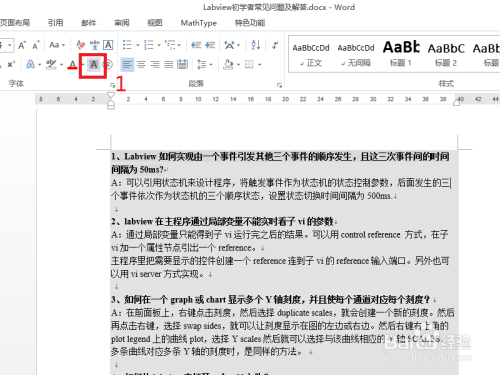Image resolution: width=500 pixels, height=375 pixels.
Task: Expand Bullets dropdown arrow
Action: pyautogui.click(x=137, y=45)
